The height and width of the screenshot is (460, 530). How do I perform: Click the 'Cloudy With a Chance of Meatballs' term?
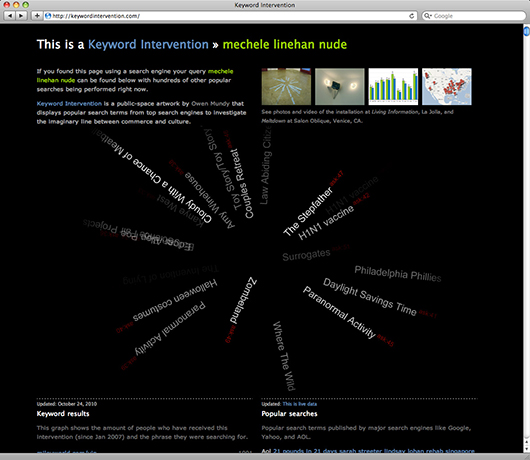coord(151,175)
